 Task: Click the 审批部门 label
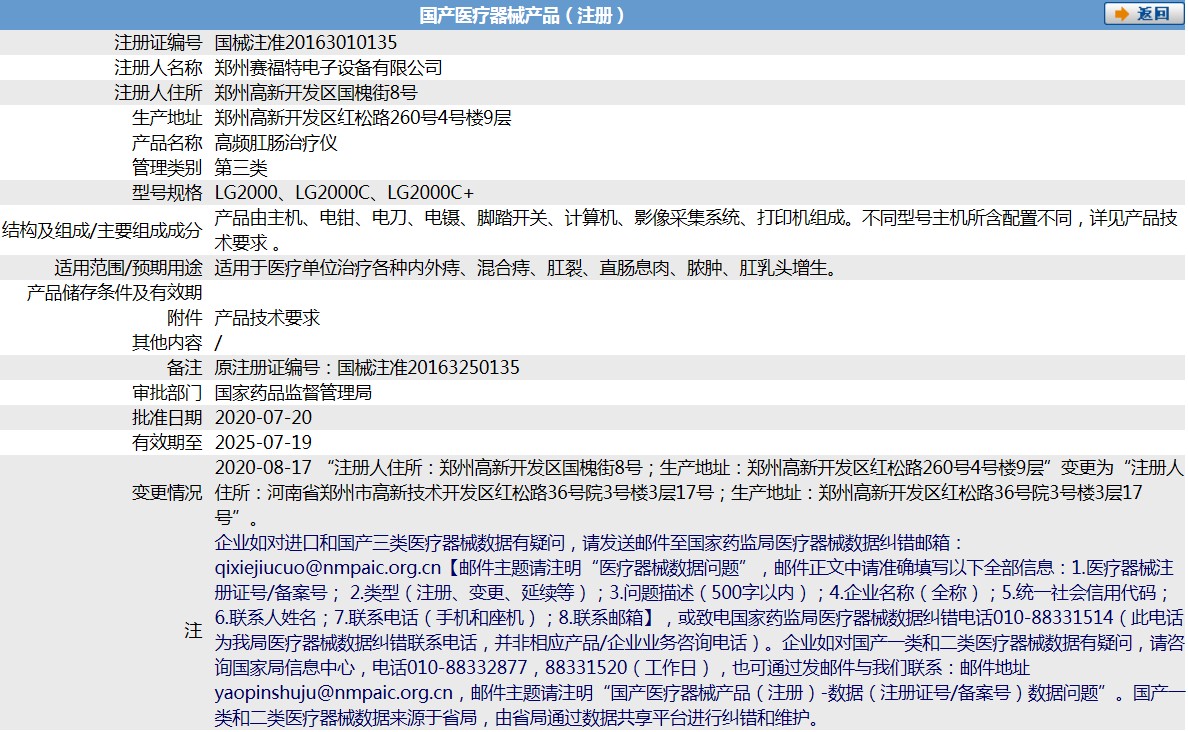tap(167, 393)
